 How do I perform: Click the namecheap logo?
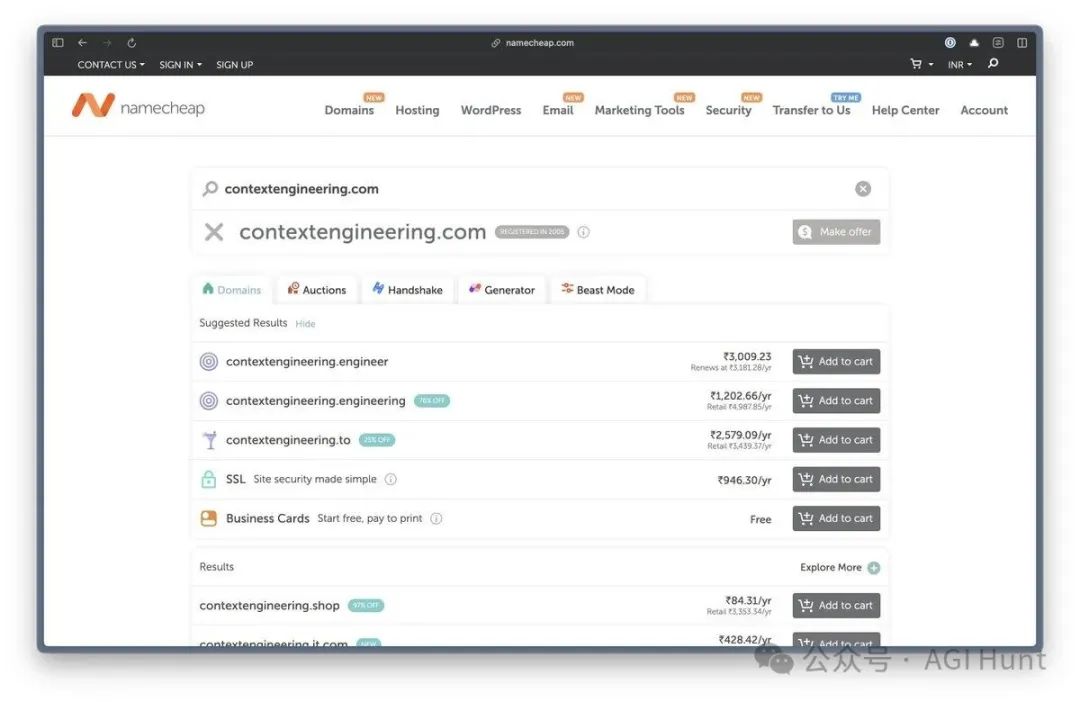tap(138, 107)
